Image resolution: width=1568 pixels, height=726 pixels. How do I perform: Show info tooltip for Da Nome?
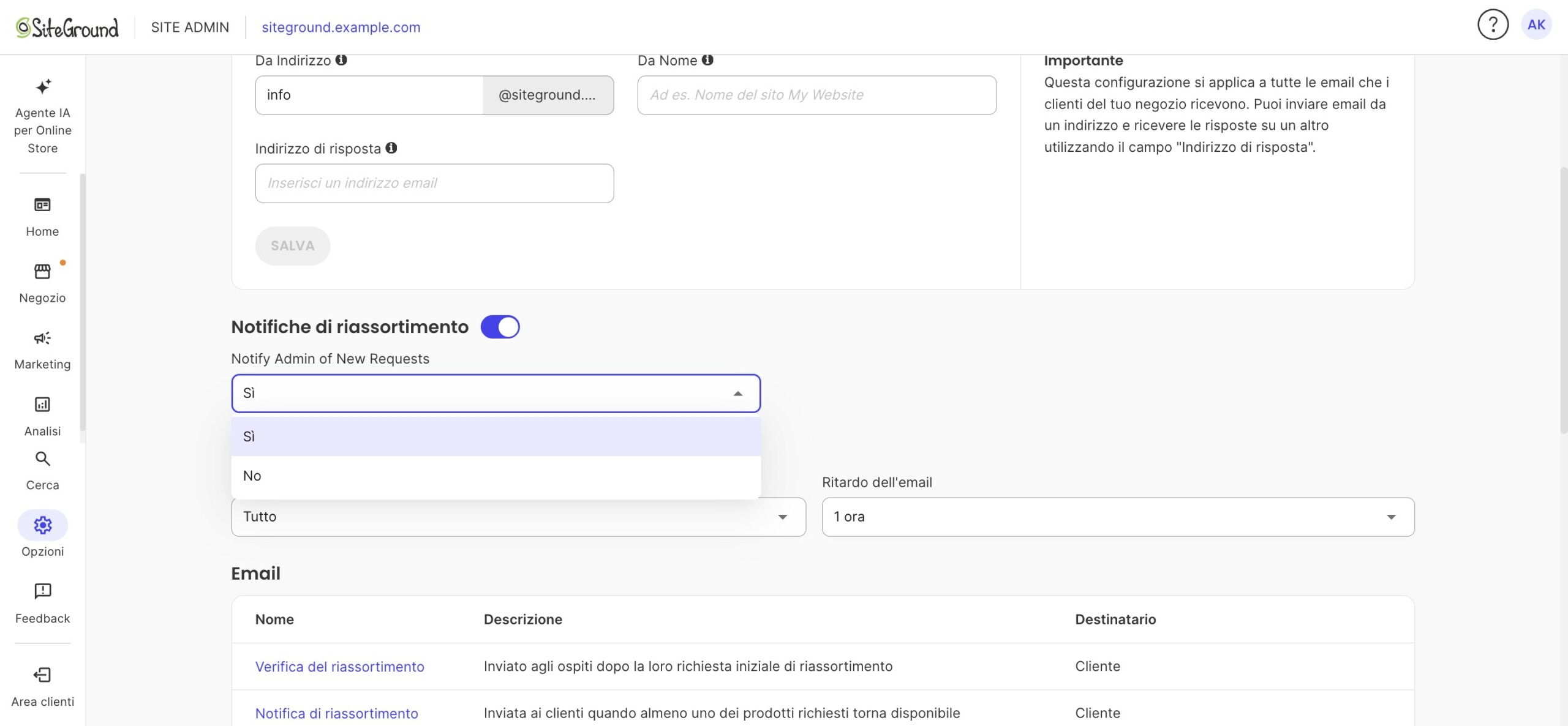[x=707, y=60]
